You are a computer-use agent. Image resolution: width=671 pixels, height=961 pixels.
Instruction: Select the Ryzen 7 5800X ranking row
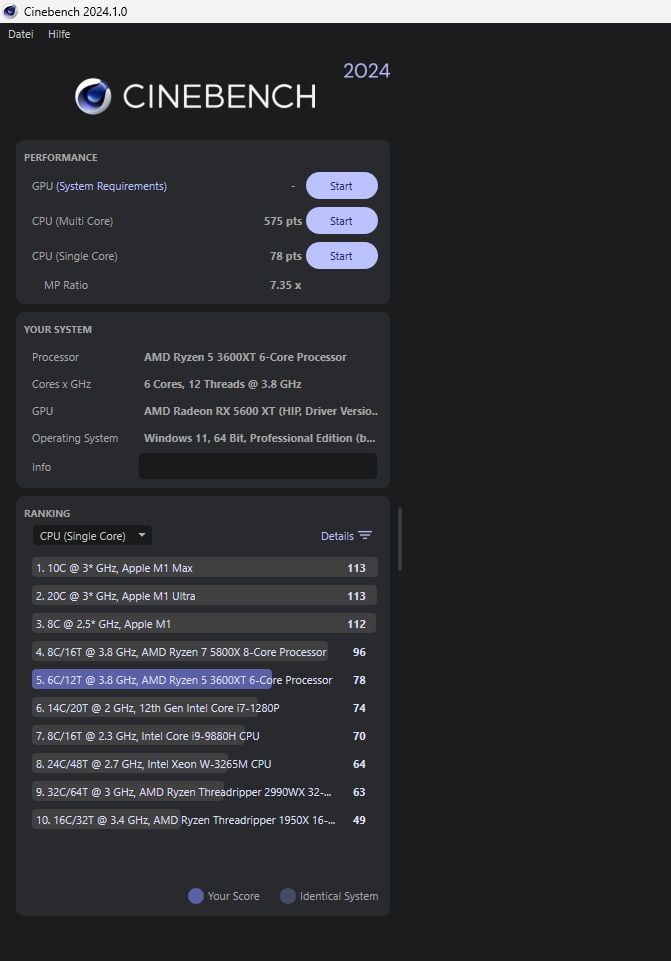(x=205, y=652)
